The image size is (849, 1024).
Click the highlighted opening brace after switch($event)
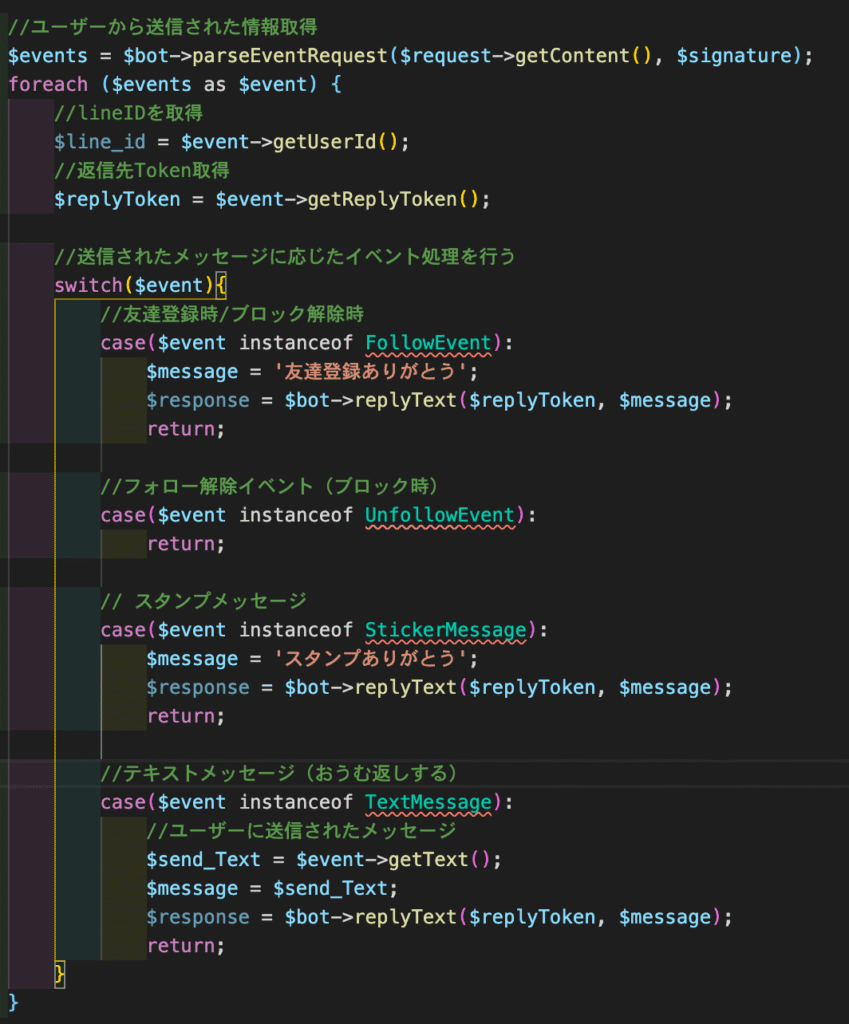click(x=221, y=286)
